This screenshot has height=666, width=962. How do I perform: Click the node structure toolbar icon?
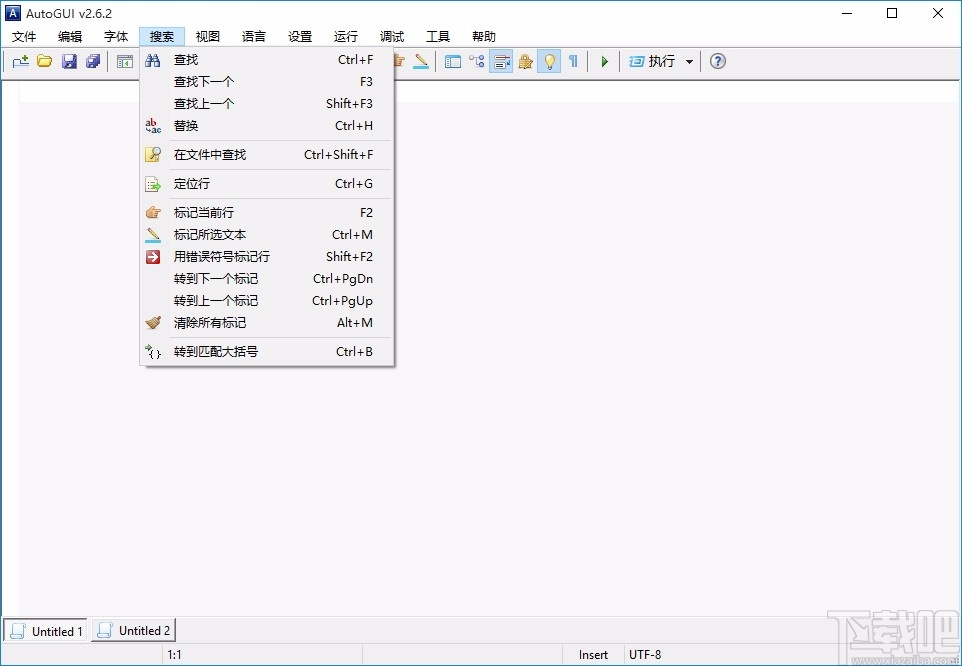point(477,61)
